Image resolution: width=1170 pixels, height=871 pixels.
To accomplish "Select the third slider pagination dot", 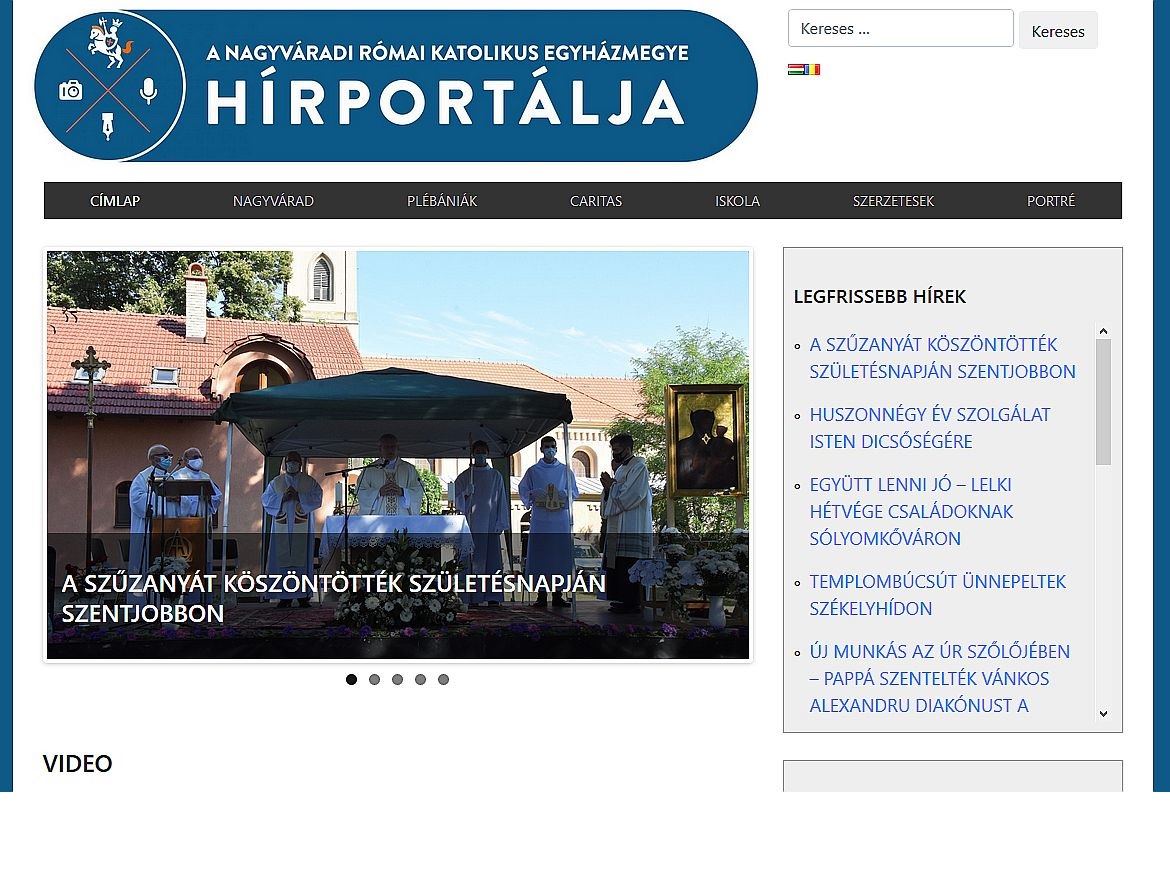I will click(397, 679).
